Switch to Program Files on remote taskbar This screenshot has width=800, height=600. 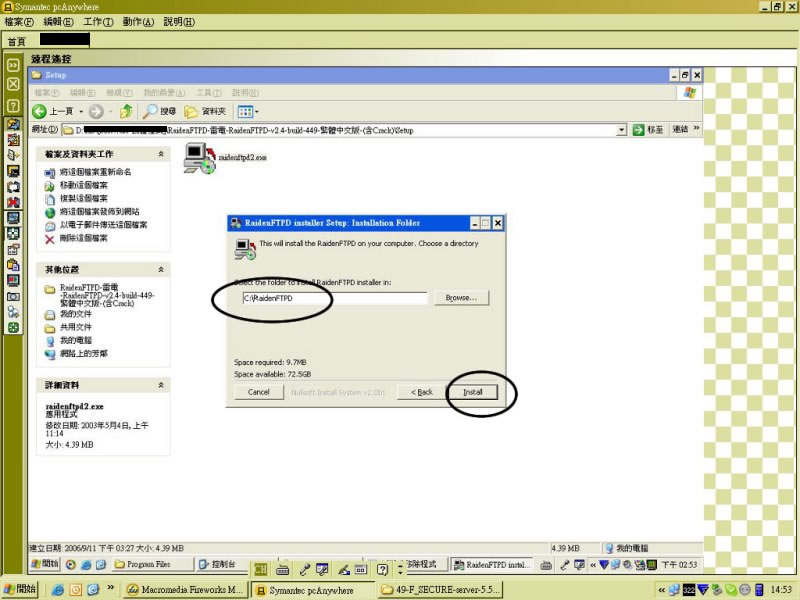click(153, 564)
